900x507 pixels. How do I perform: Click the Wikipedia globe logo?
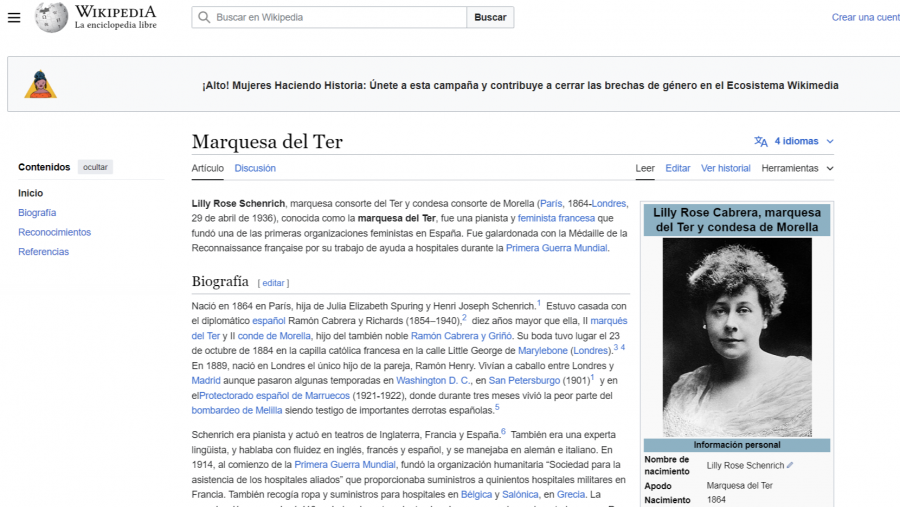[51, 17]
